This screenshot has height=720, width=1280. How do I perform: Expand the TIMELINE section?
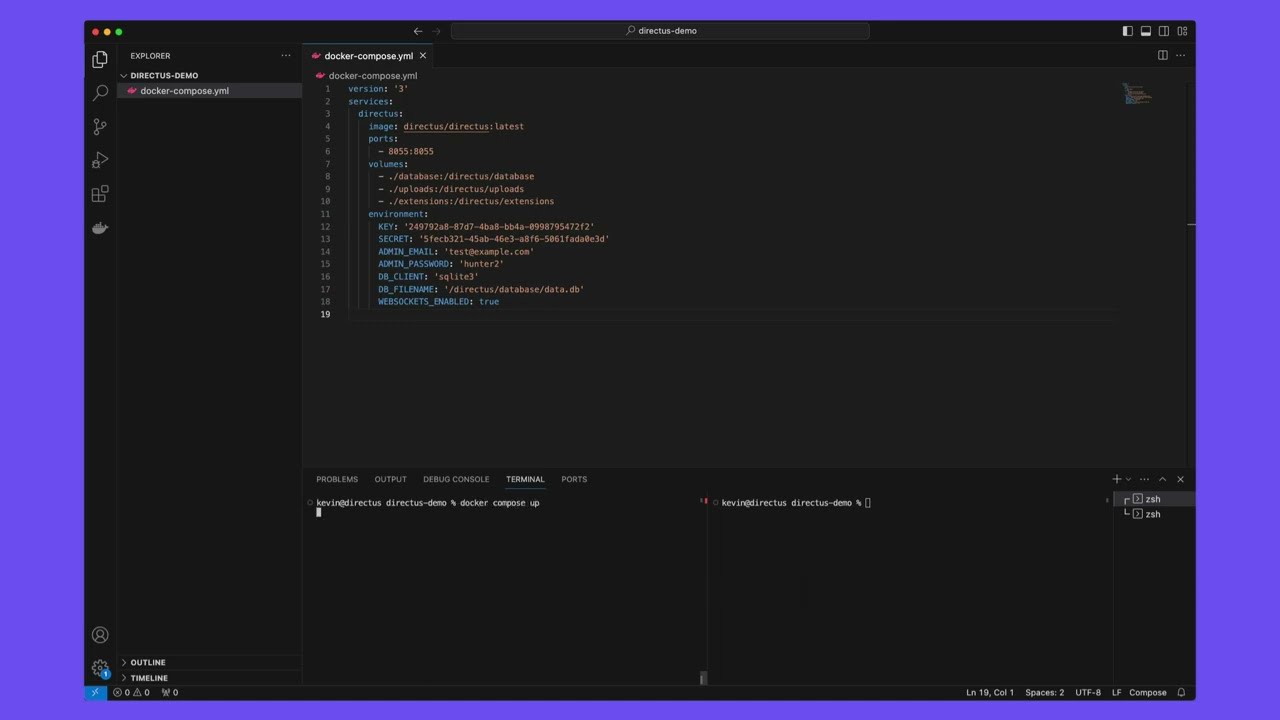210,678
